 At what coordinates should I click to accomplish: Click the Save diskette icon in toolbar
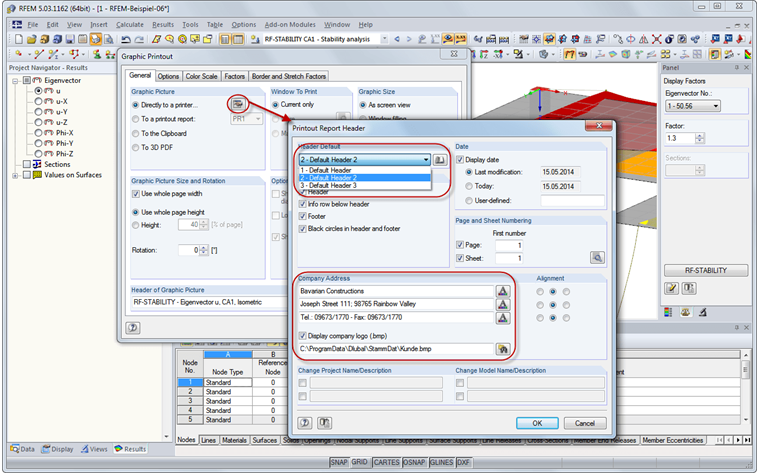click(x=70, y=39)
